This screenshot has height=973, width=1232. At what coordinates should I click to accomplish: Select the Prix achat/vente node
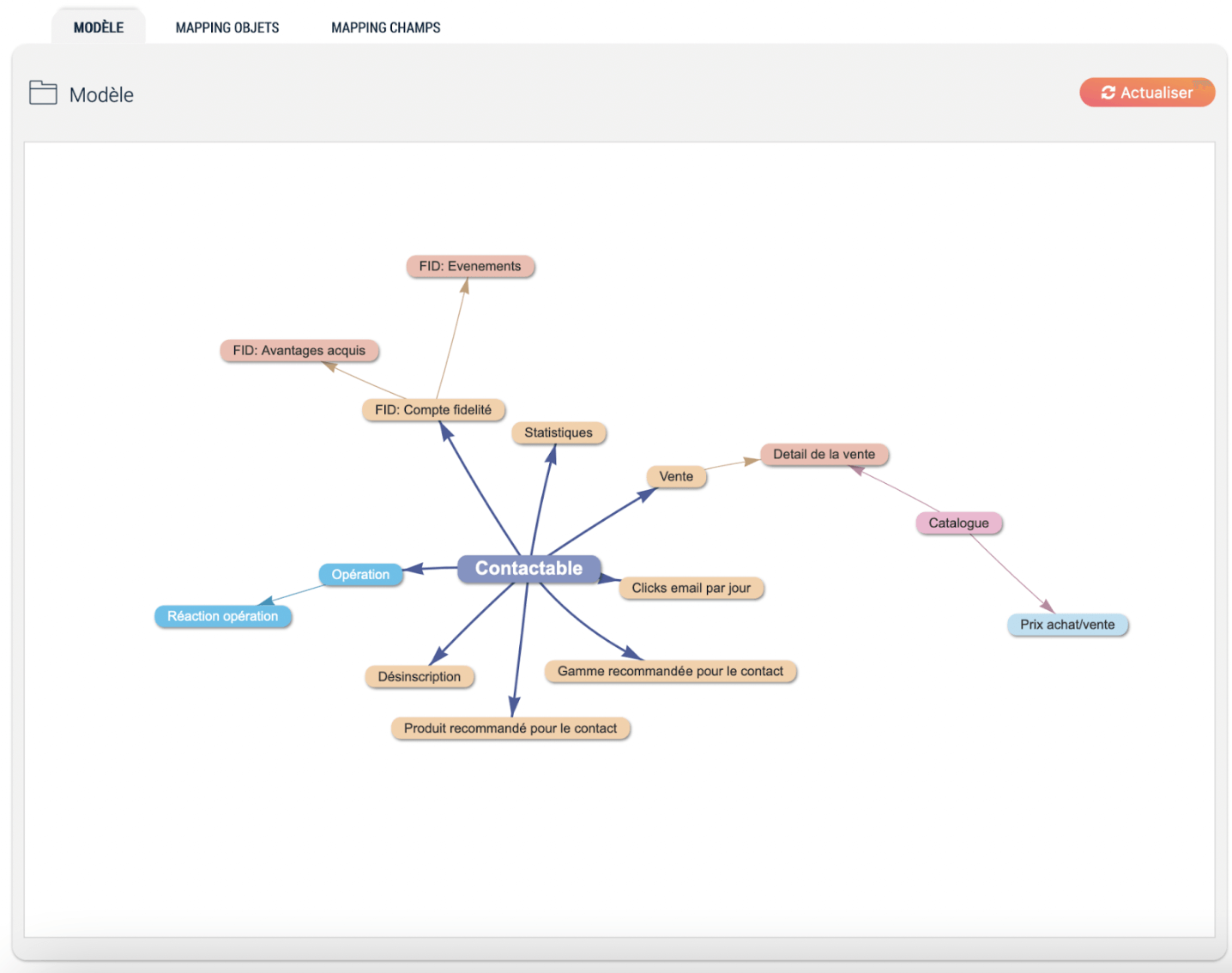coord(1067,625)
